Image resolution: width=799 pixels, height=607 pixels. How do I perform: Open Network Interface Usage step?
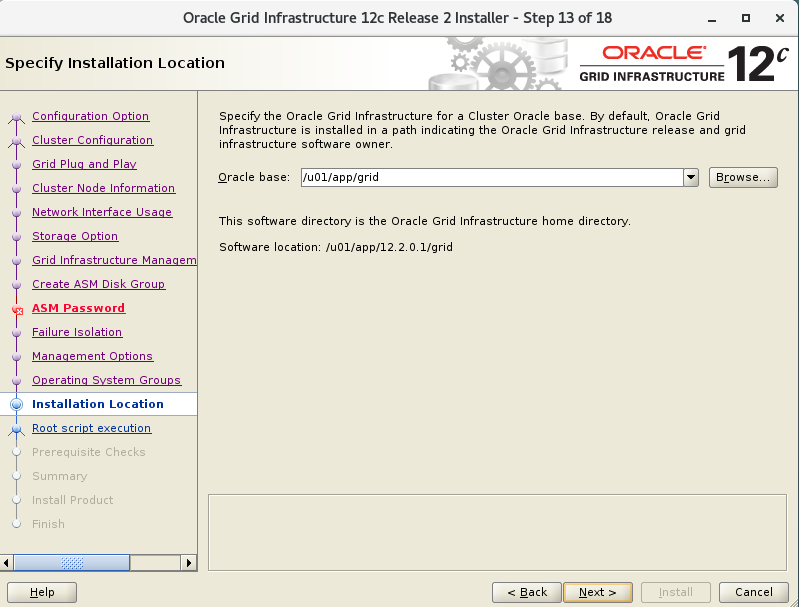[x=102, y=212]
